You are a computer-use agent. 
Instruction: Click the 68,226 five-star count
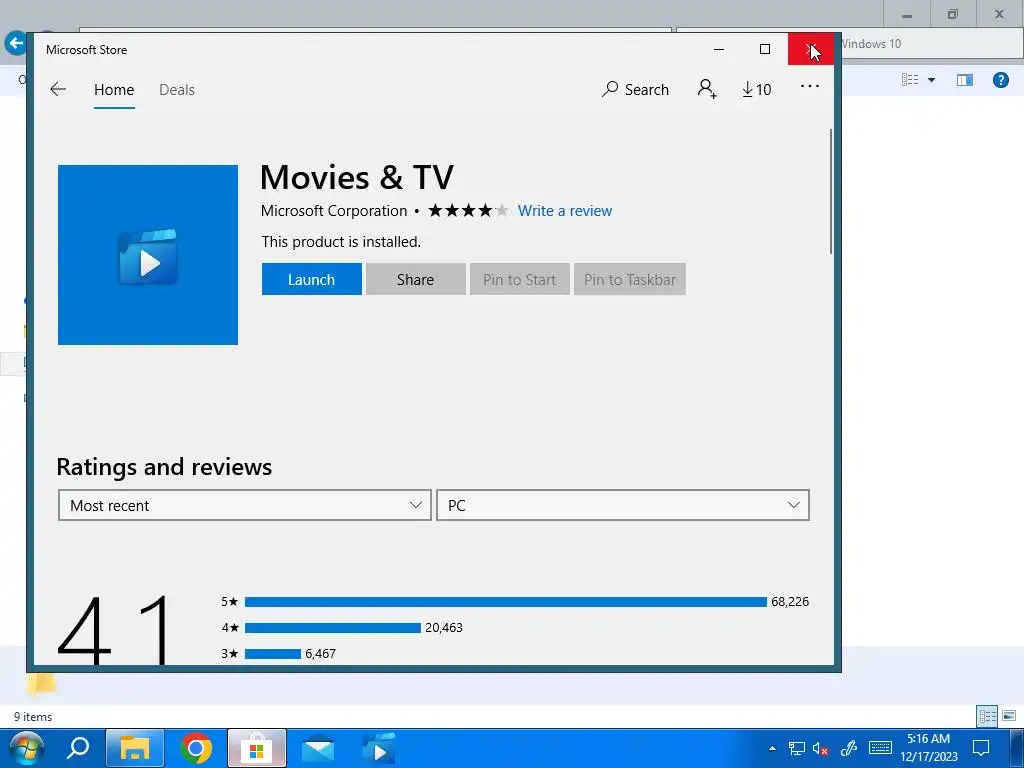coord(790,601)
